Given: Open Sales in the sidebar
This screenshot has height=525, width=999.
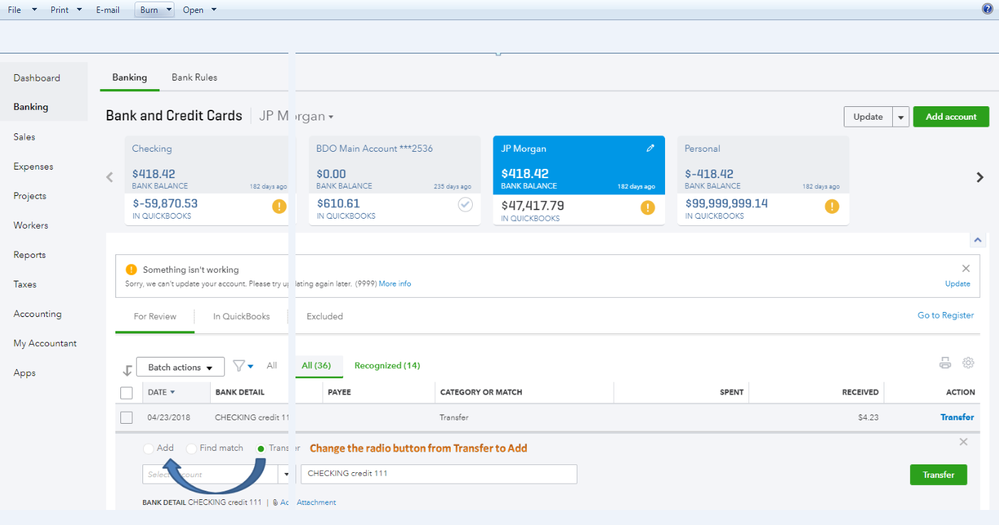Looking at the screenshot, I should click(24, 136).
